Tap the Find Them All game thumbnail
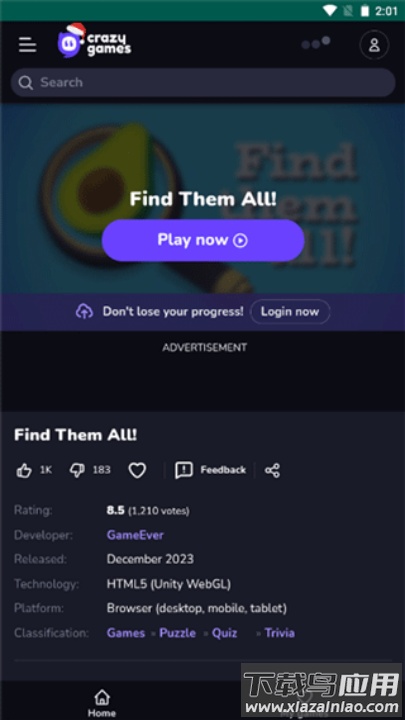 pos(202,198)
